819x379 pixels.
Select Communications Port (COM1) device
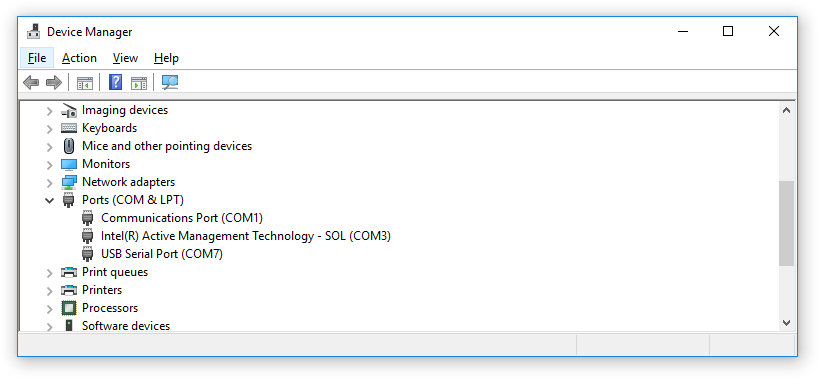click(182, 218)
